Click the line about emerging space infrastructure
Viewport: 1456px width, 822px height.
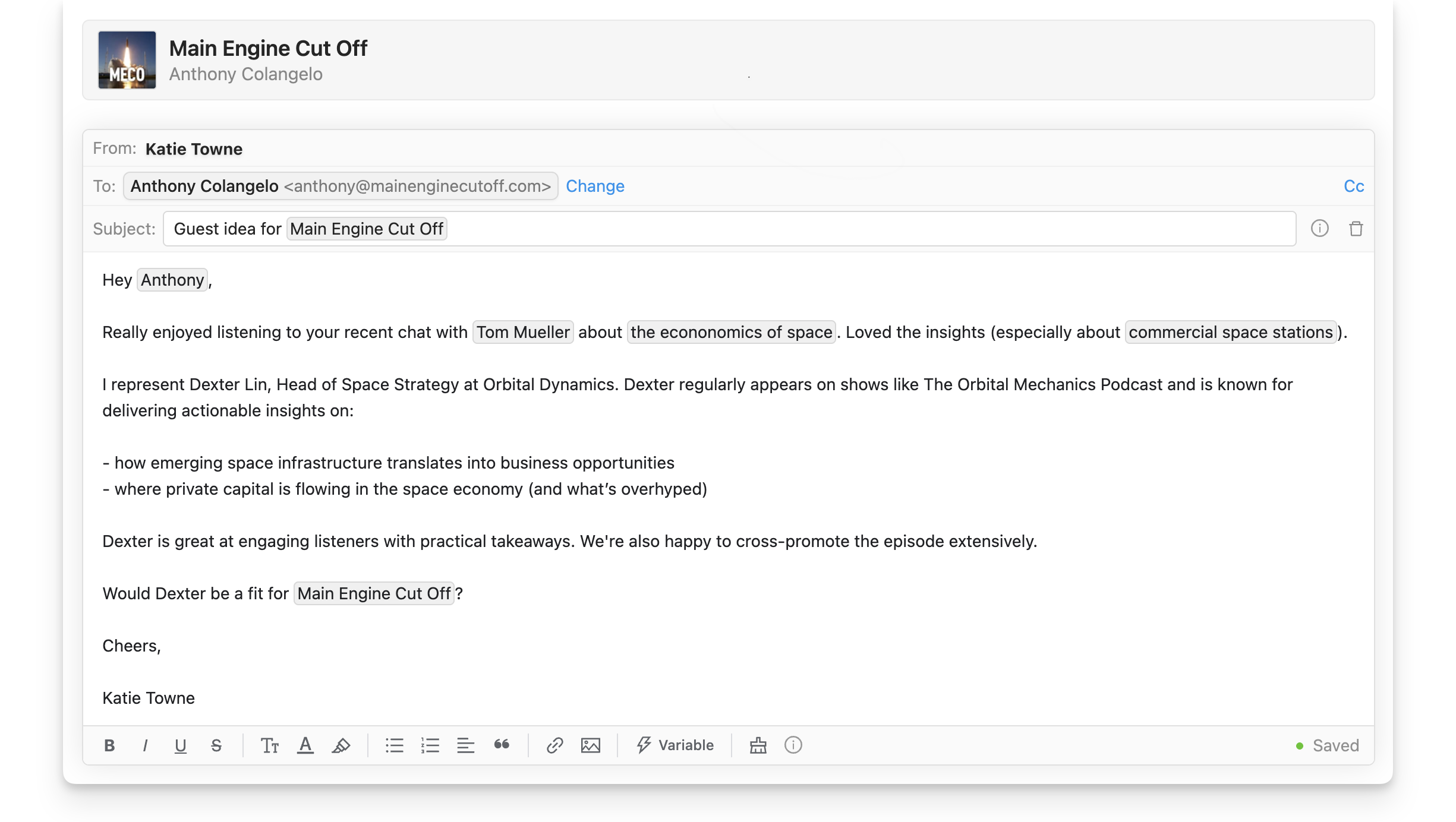pos(389,463)
